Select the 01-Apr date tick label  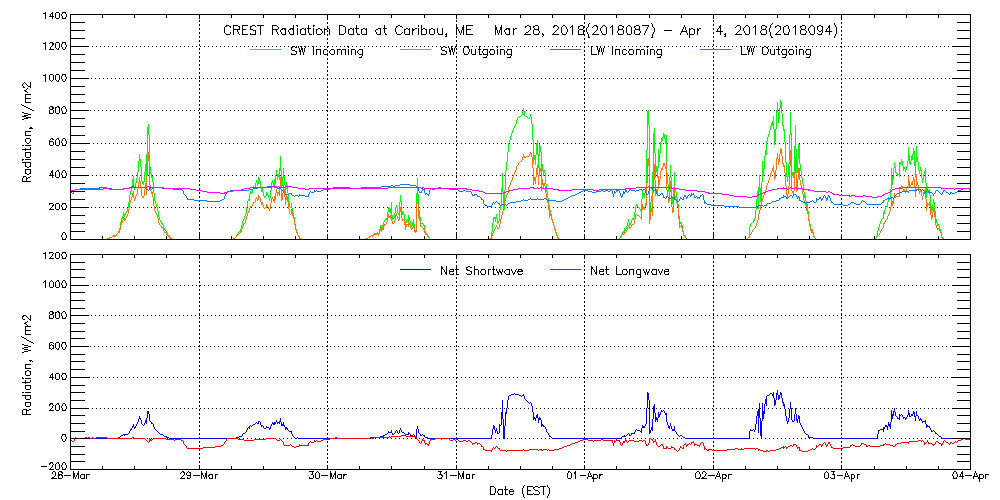click(x=584, y=477)
